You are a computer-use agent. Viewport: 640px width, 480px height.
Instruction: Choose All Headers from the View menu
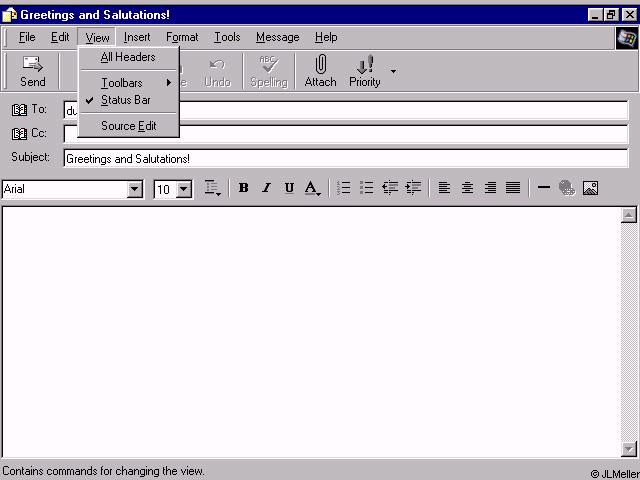click(128, 57)
